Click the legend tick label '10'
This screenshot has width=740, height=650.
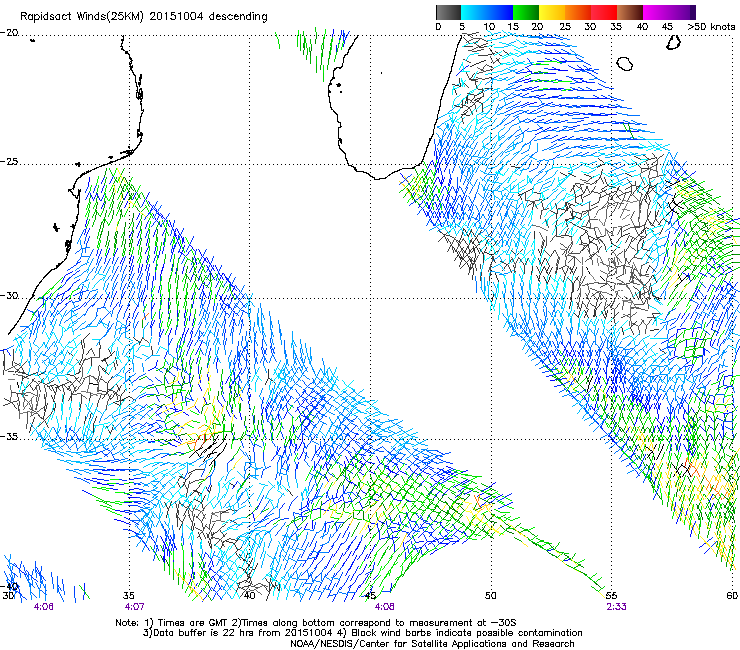coord(489,27)
